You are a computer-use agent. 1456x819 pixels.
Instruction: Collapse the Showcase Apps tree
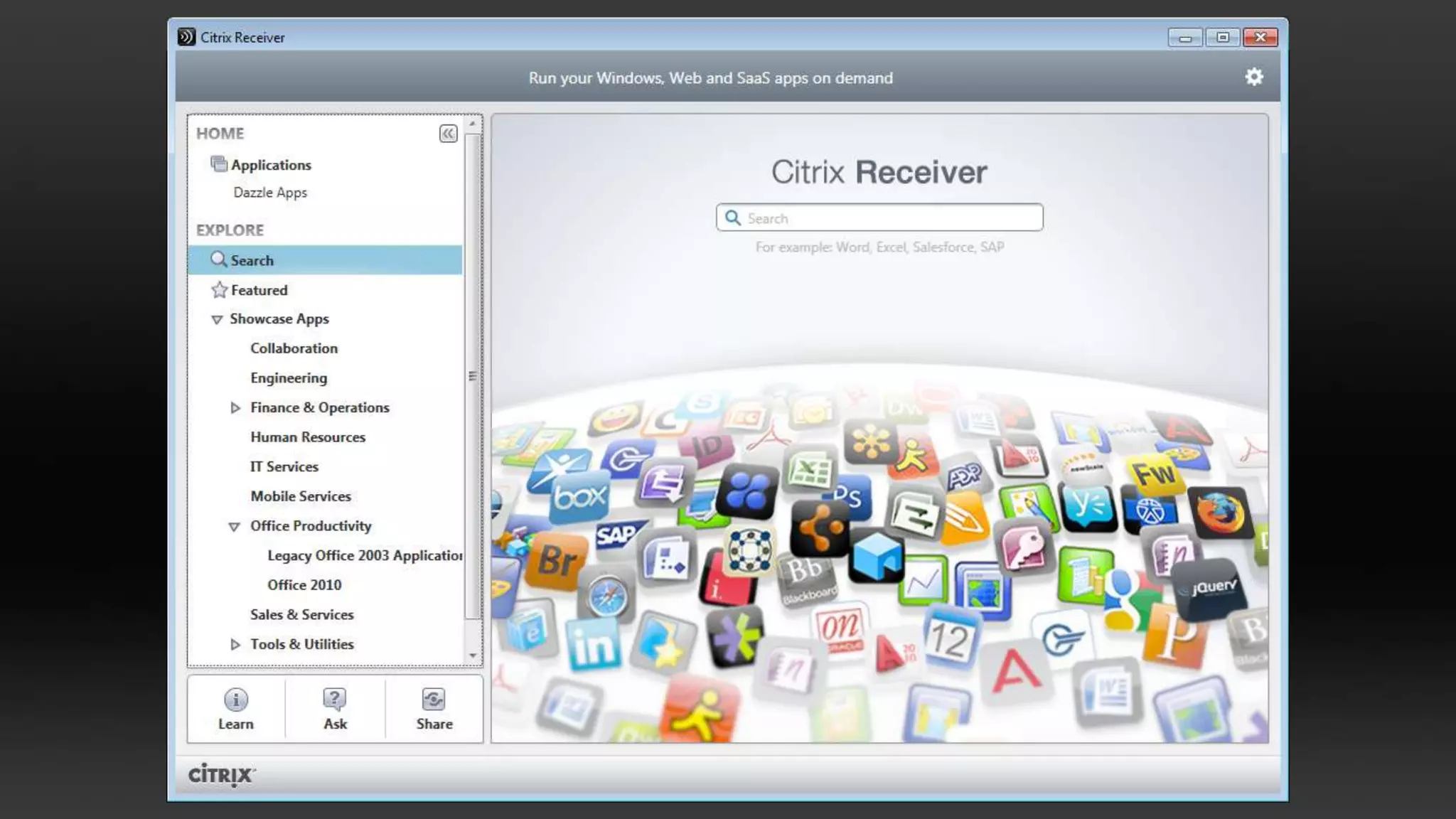217,320
